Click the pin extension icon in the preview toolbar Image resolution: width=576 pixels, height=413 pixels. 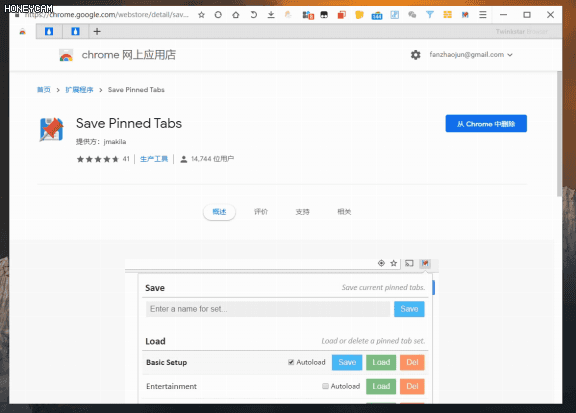click(425, 263)
